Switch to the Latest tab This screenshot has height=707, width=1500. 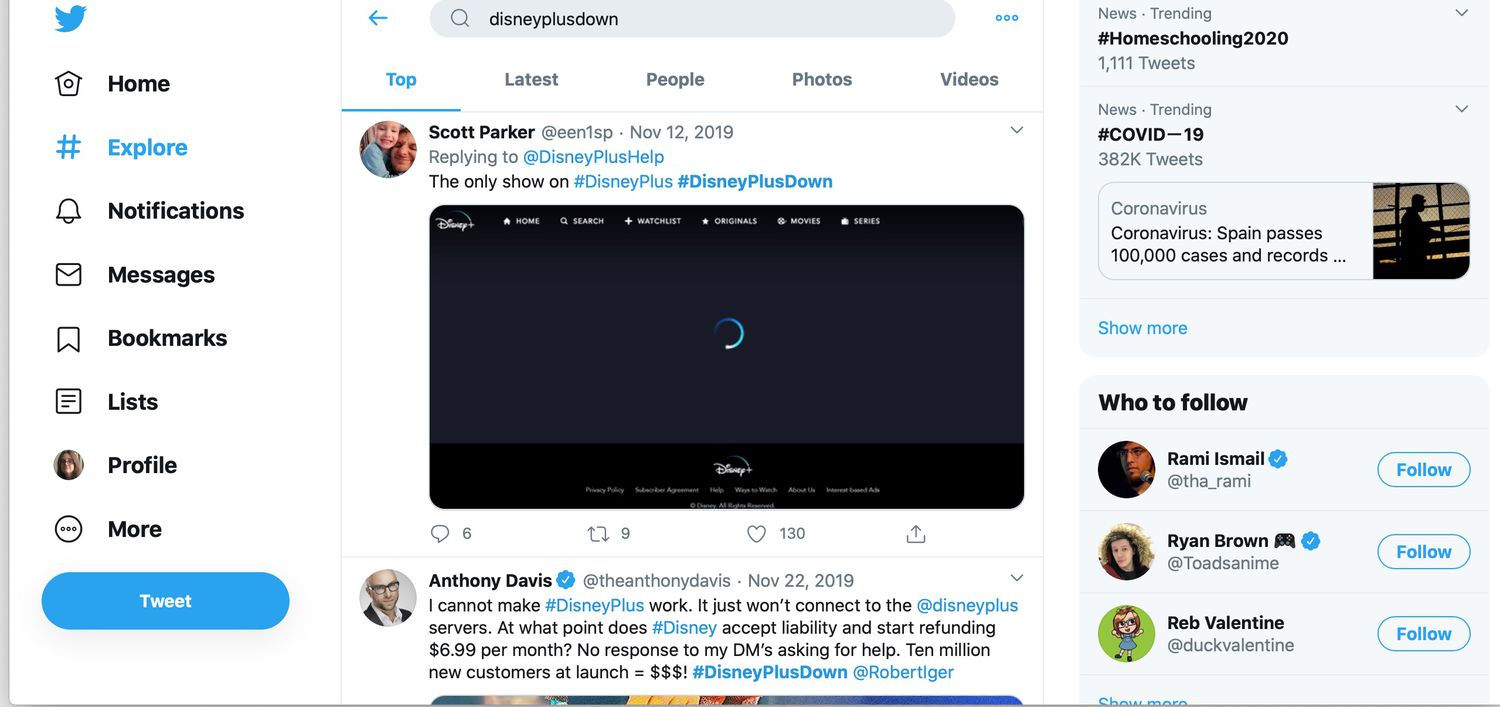531,79
